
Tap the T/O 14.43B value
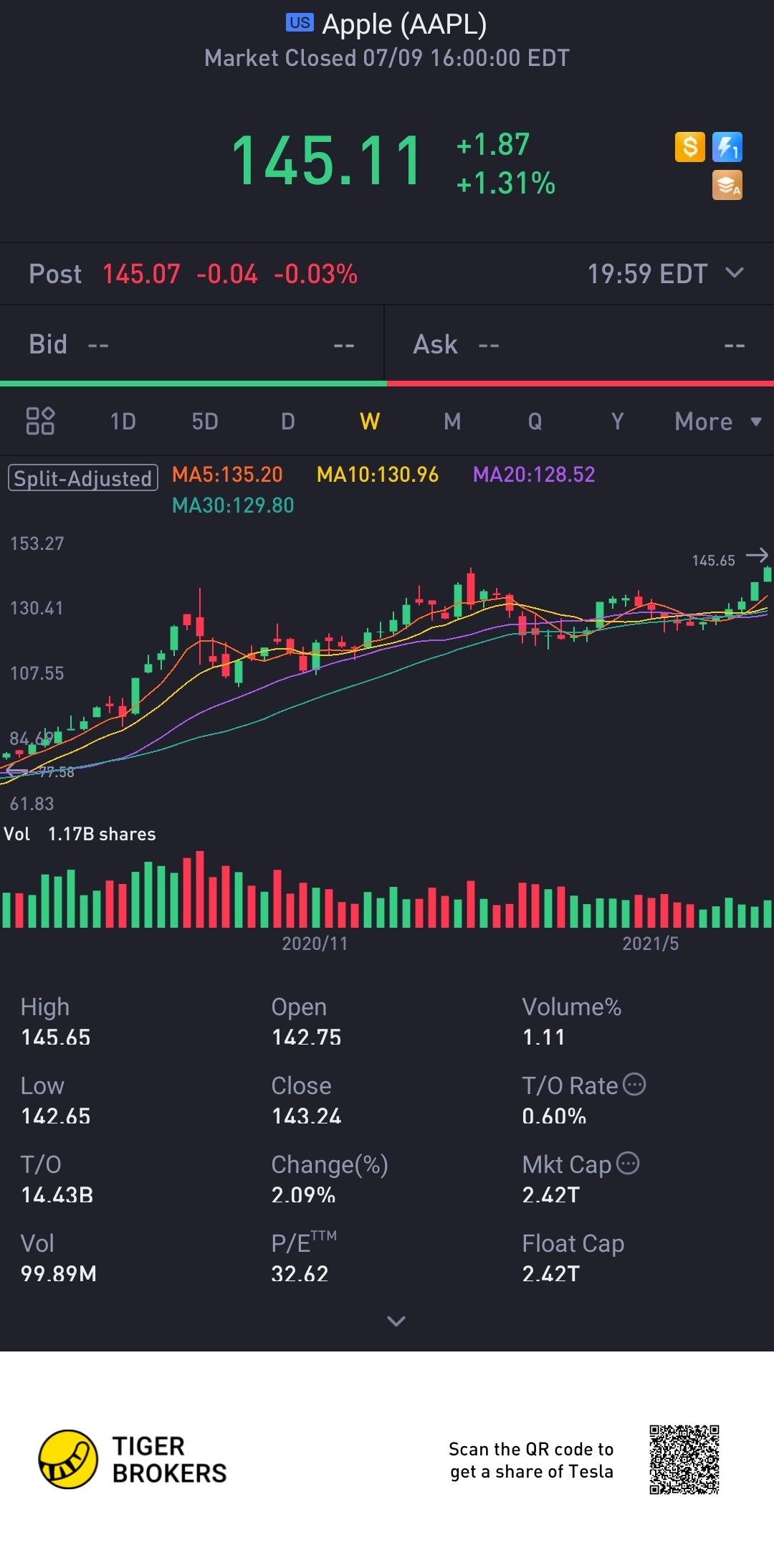57,1195
